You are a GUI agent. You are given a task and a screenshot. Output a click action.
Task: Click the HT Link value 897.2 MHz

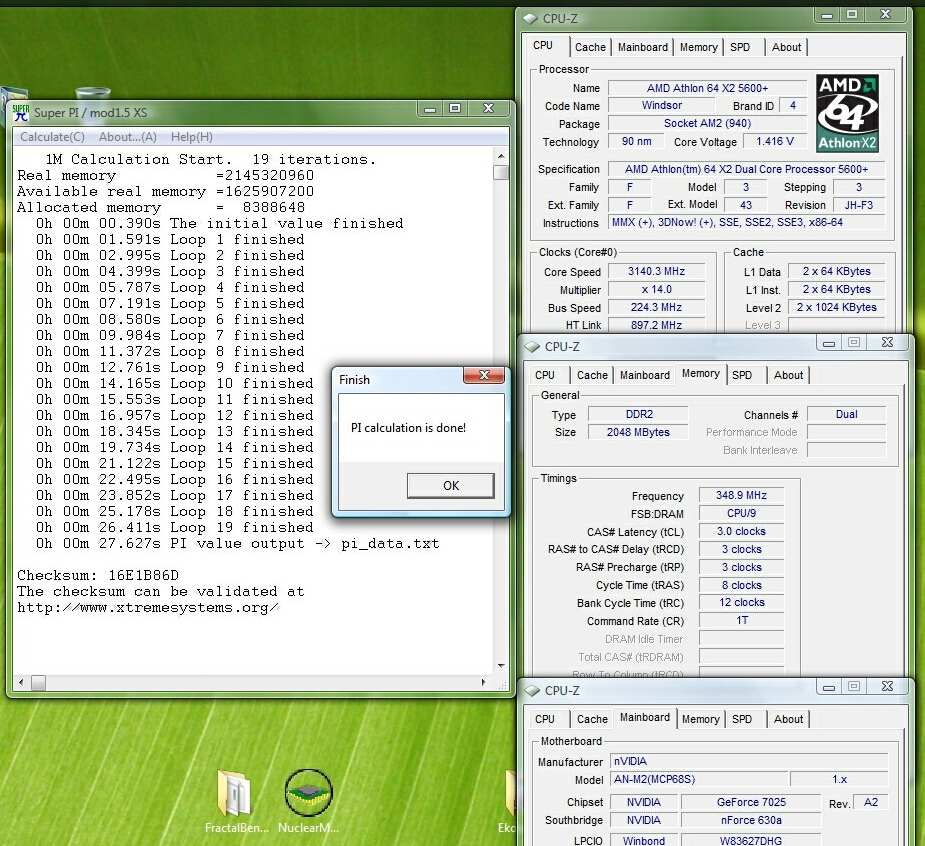point(656,325)
